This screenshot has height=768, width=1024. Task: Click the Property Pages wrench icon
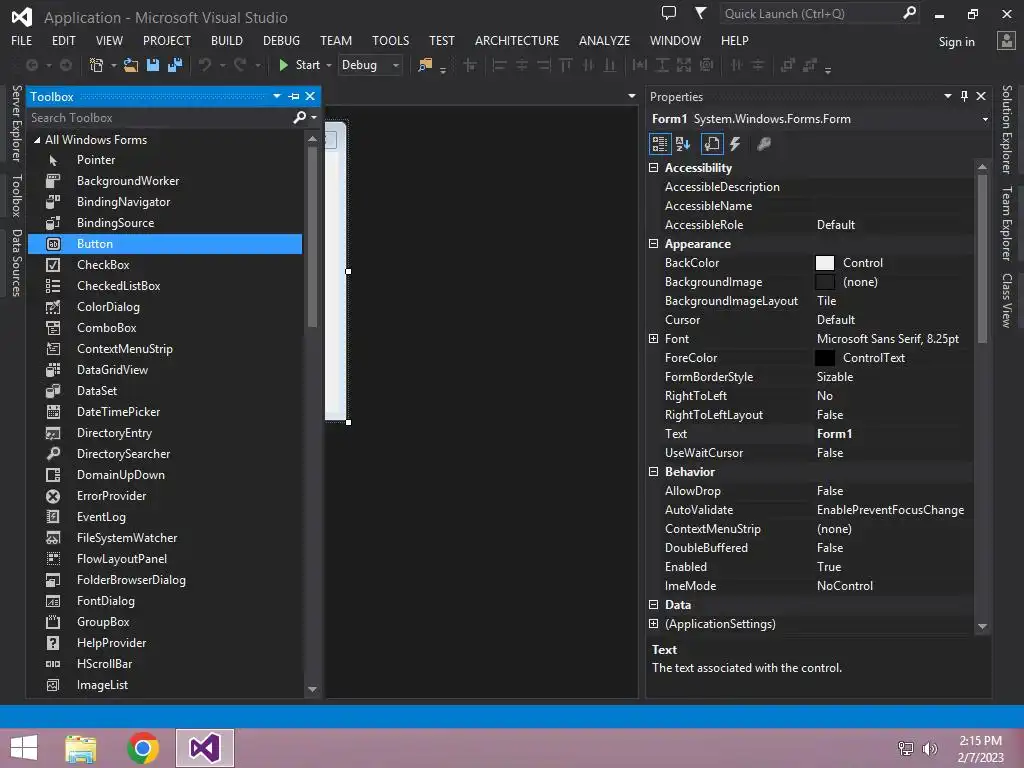tap(763, 144)
